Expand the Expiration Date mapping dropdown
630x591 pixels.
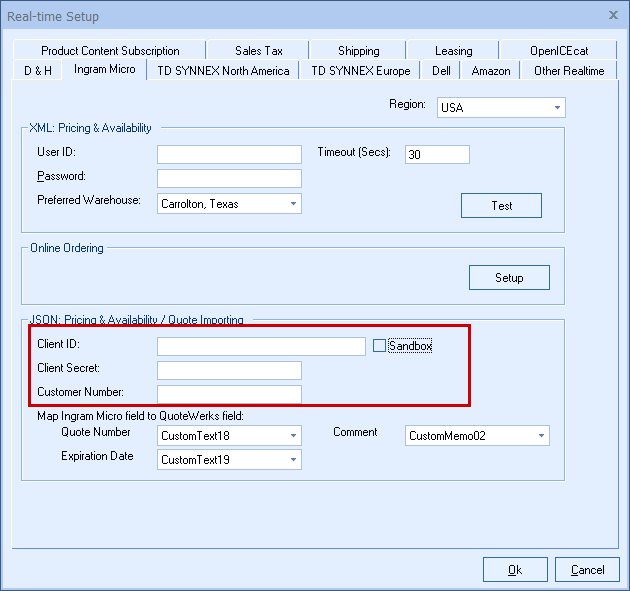tap(229, 460)
